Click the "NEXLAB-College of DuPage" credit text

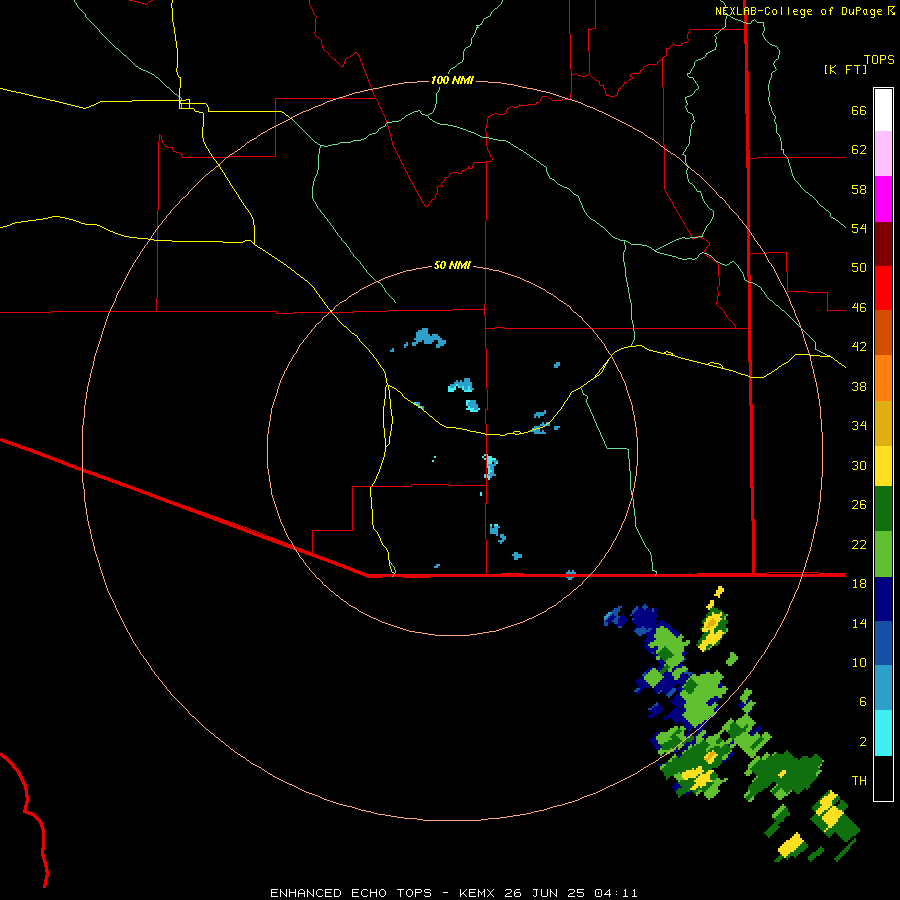coord(798,11)
